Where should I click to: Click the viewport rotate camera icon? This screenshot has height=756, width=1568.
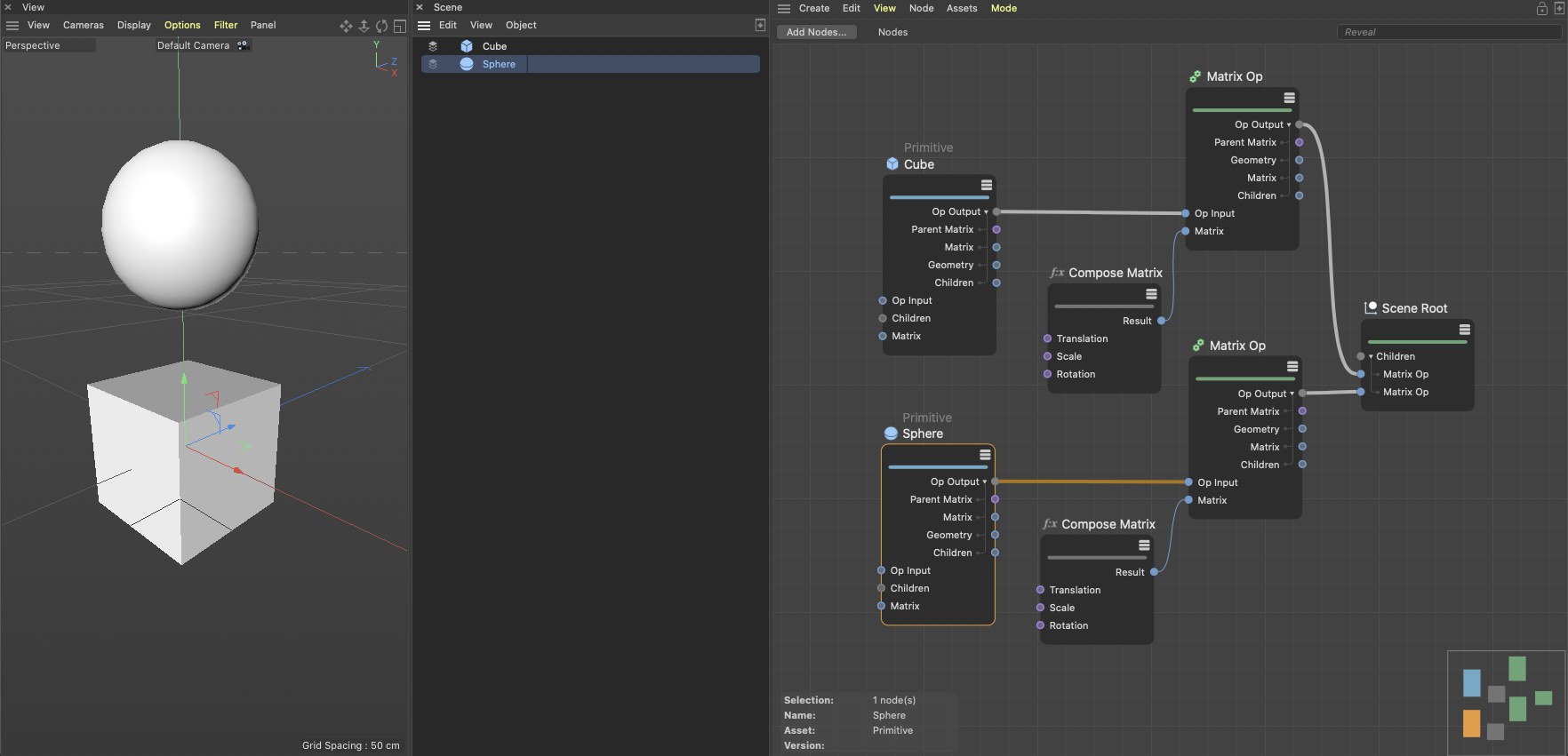tap(381, 26)
